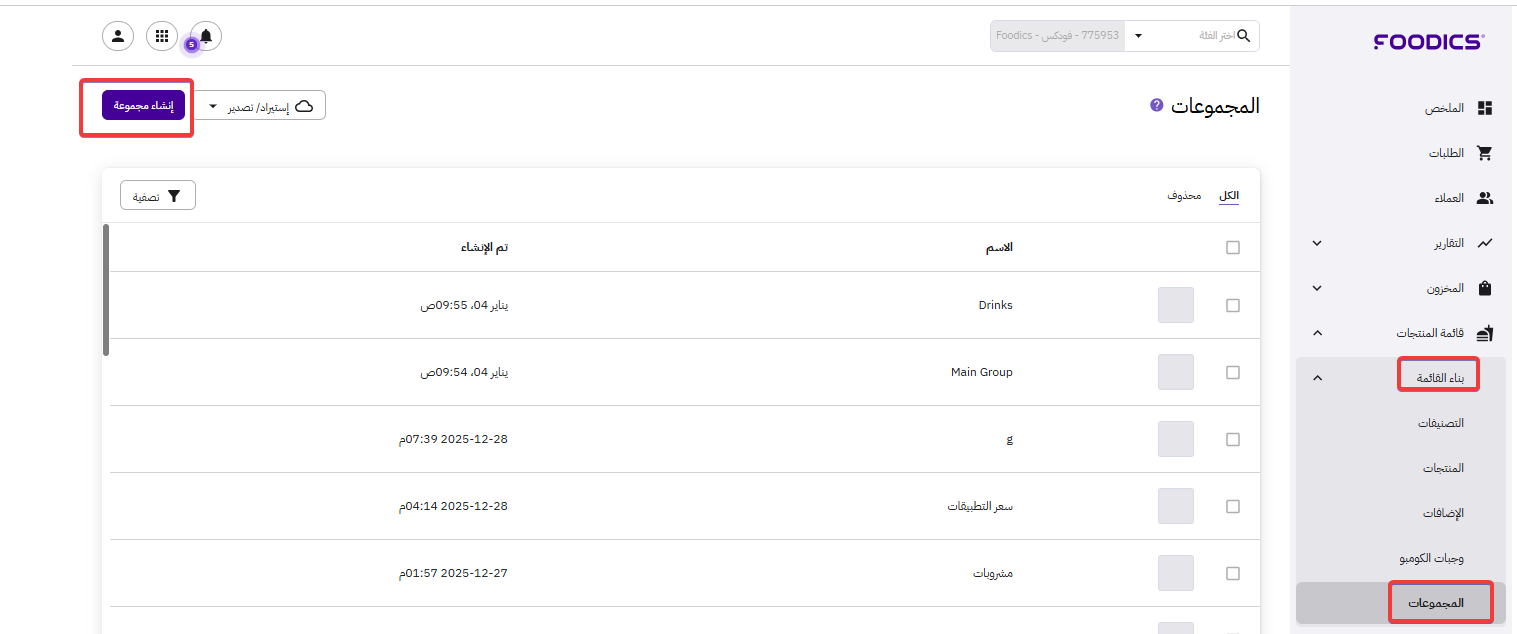This screenshot has width=1517, height=634.
Task: Click the تصفية filter button
Action: click(x=158, y=196)
